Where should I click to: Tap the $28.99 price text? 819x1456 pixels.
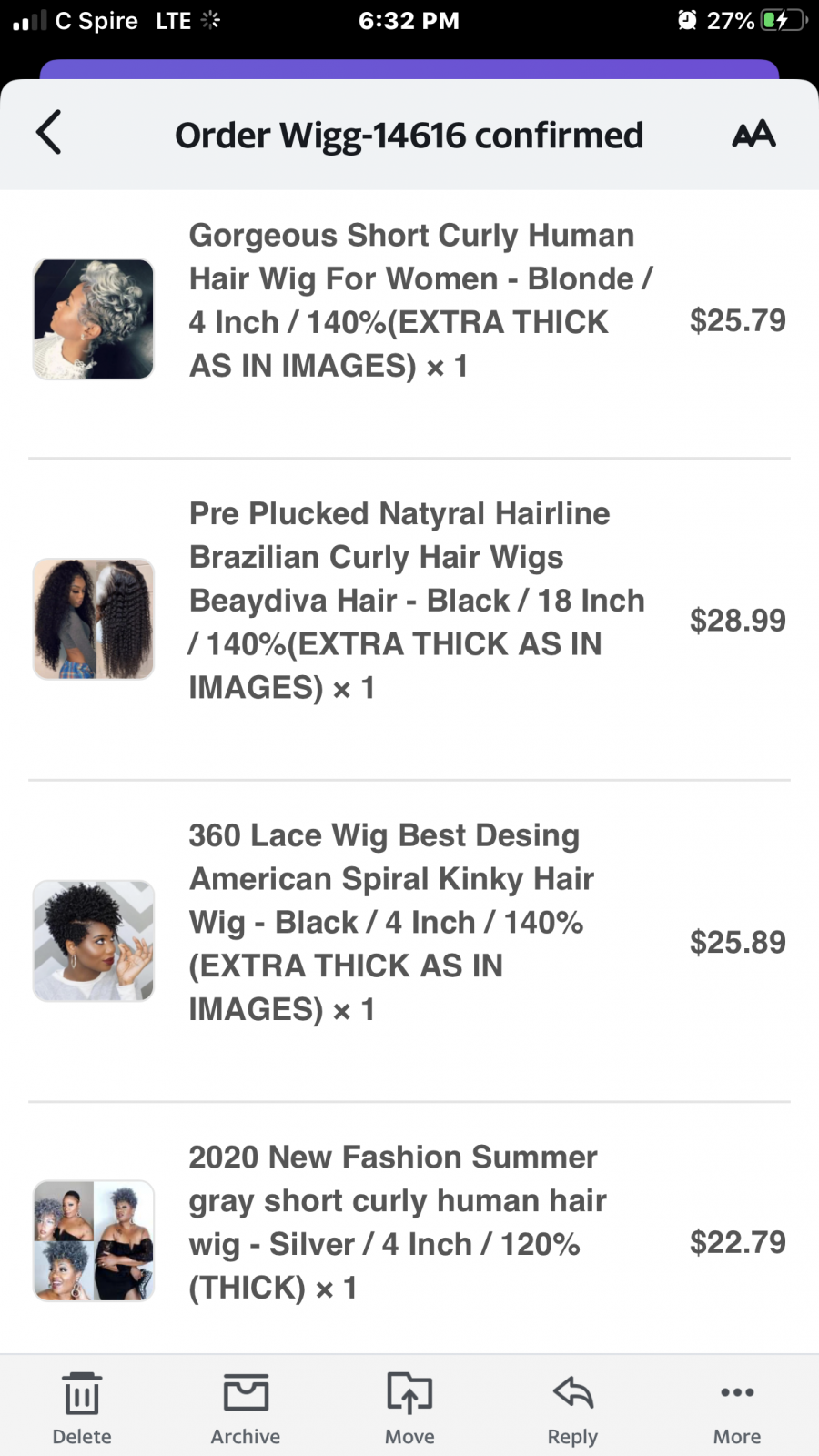[x=738, y=620]
